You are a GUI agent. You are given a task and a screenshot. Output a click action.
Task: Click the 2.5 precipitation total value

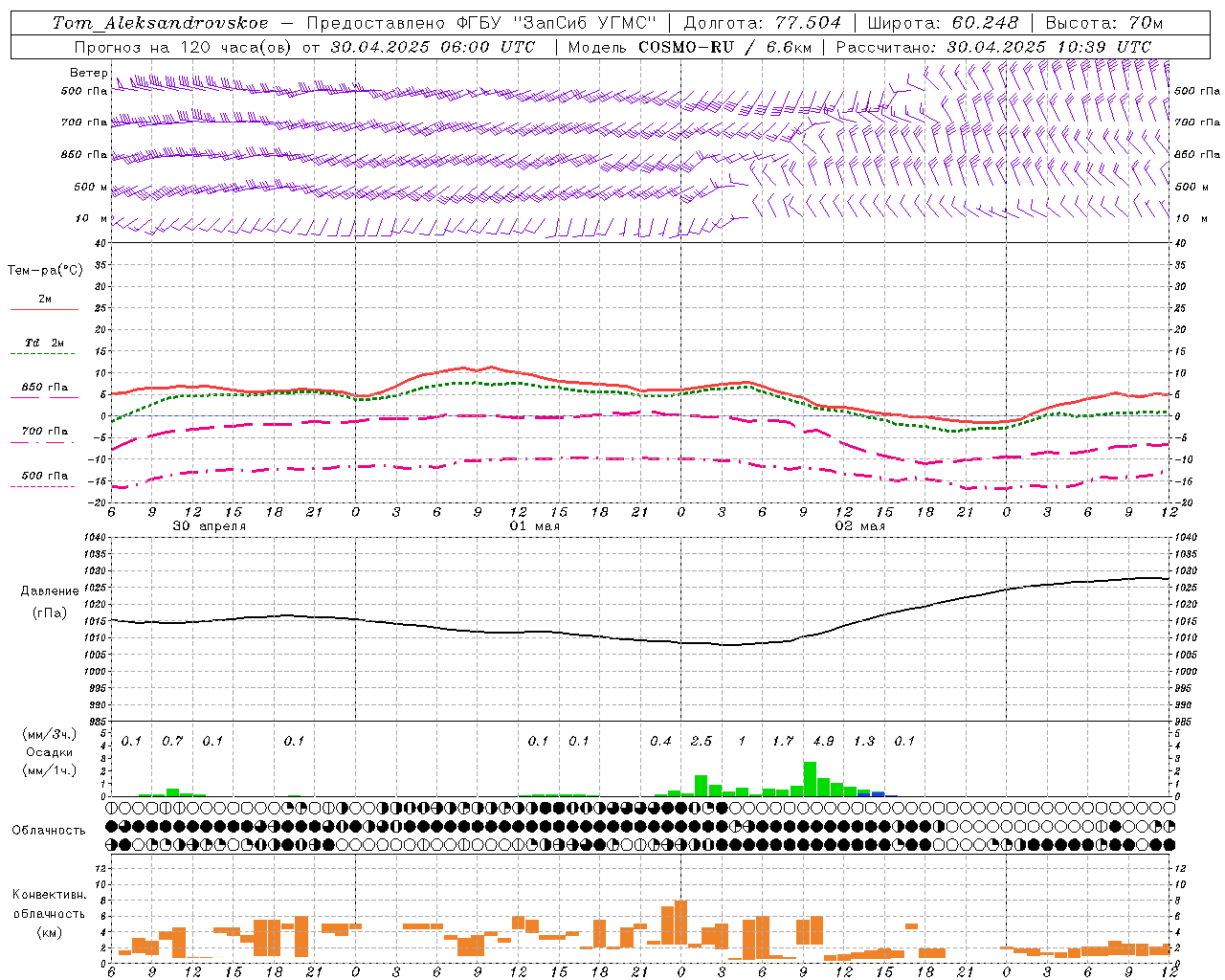coord(702,741)
